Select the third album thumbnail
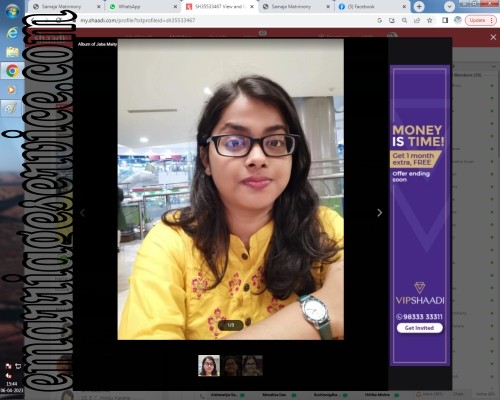500x400 pixels. pos(252,366)
